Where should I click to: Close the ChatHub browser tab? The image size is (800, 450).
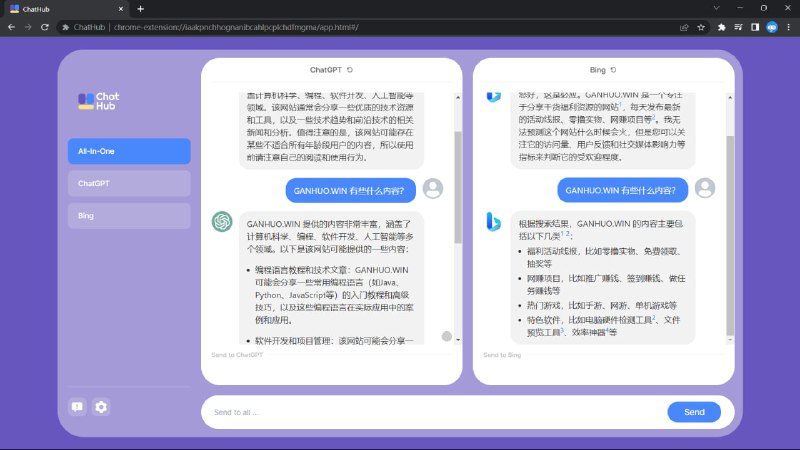coord(121,9)
